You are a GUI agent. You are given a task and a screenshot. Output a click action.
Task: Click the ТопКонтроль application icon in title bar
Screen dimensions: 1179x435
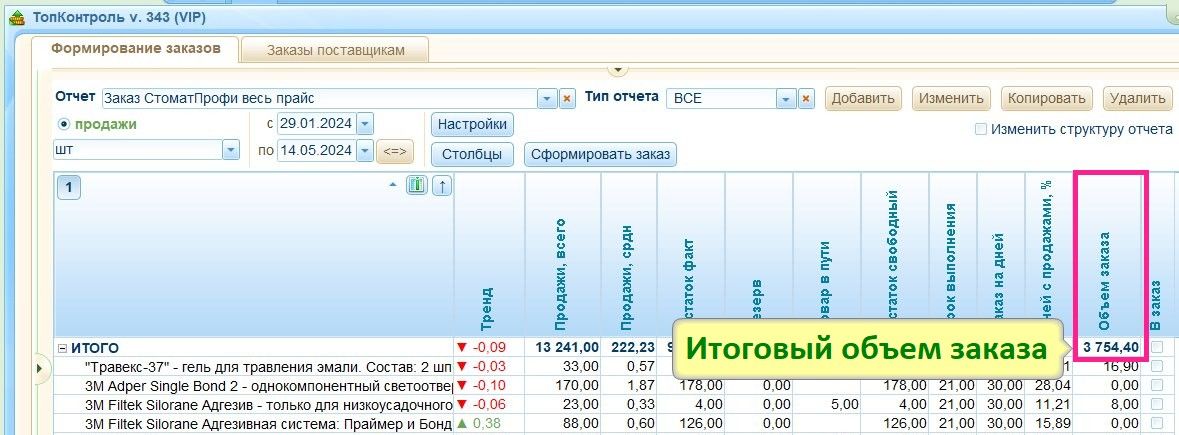pyautogui.click(x=17, y=17)
